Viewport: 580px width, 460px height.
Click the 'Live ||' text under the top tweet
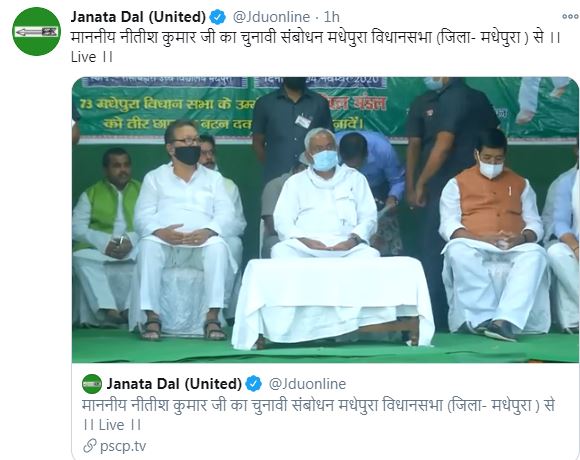[x=92, y=57]
